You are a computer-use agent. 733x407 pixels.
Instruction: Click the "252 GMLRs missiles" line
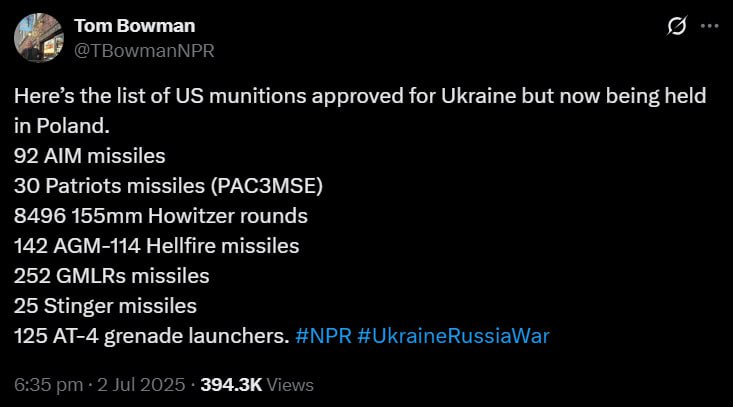coord(112,276)
